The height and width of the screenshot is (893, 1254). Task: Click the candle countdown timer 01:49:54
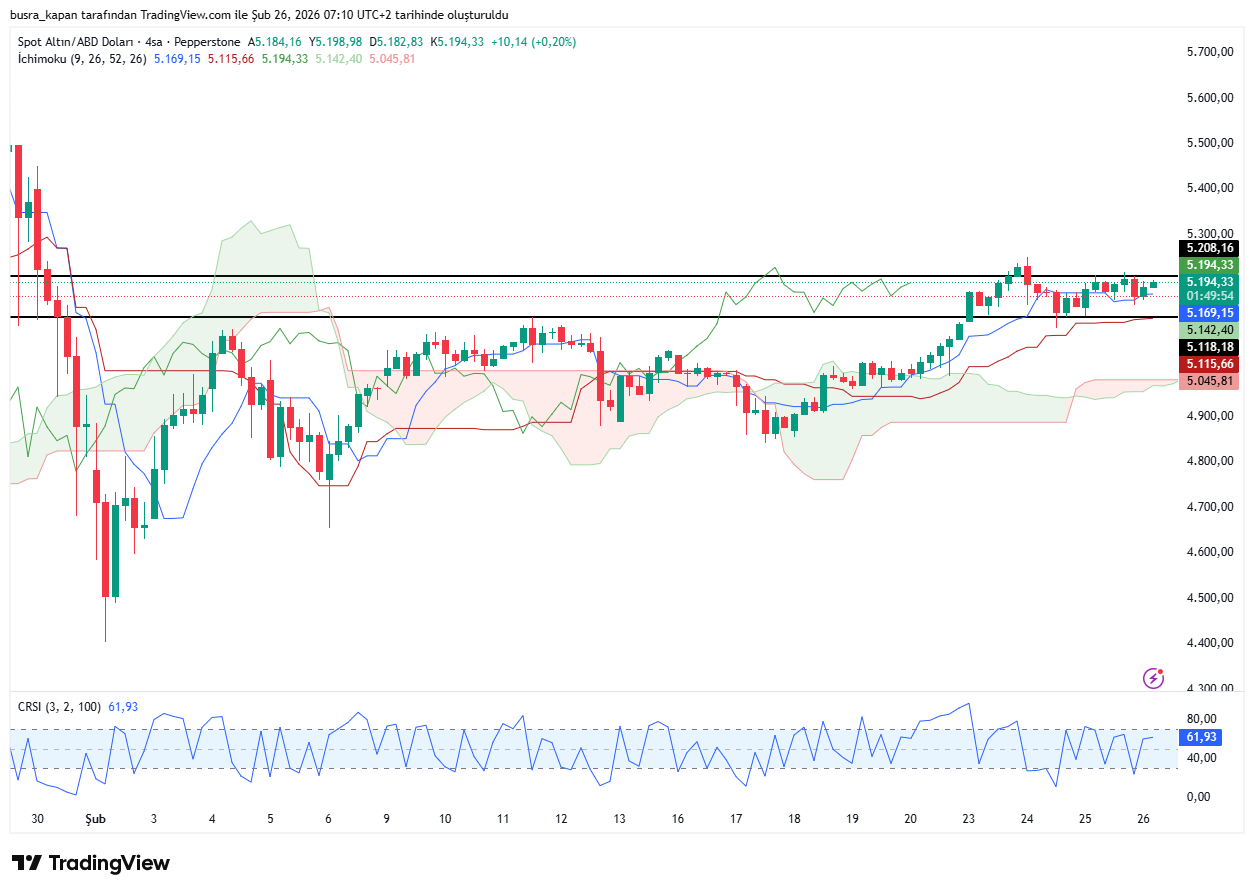1210,297
